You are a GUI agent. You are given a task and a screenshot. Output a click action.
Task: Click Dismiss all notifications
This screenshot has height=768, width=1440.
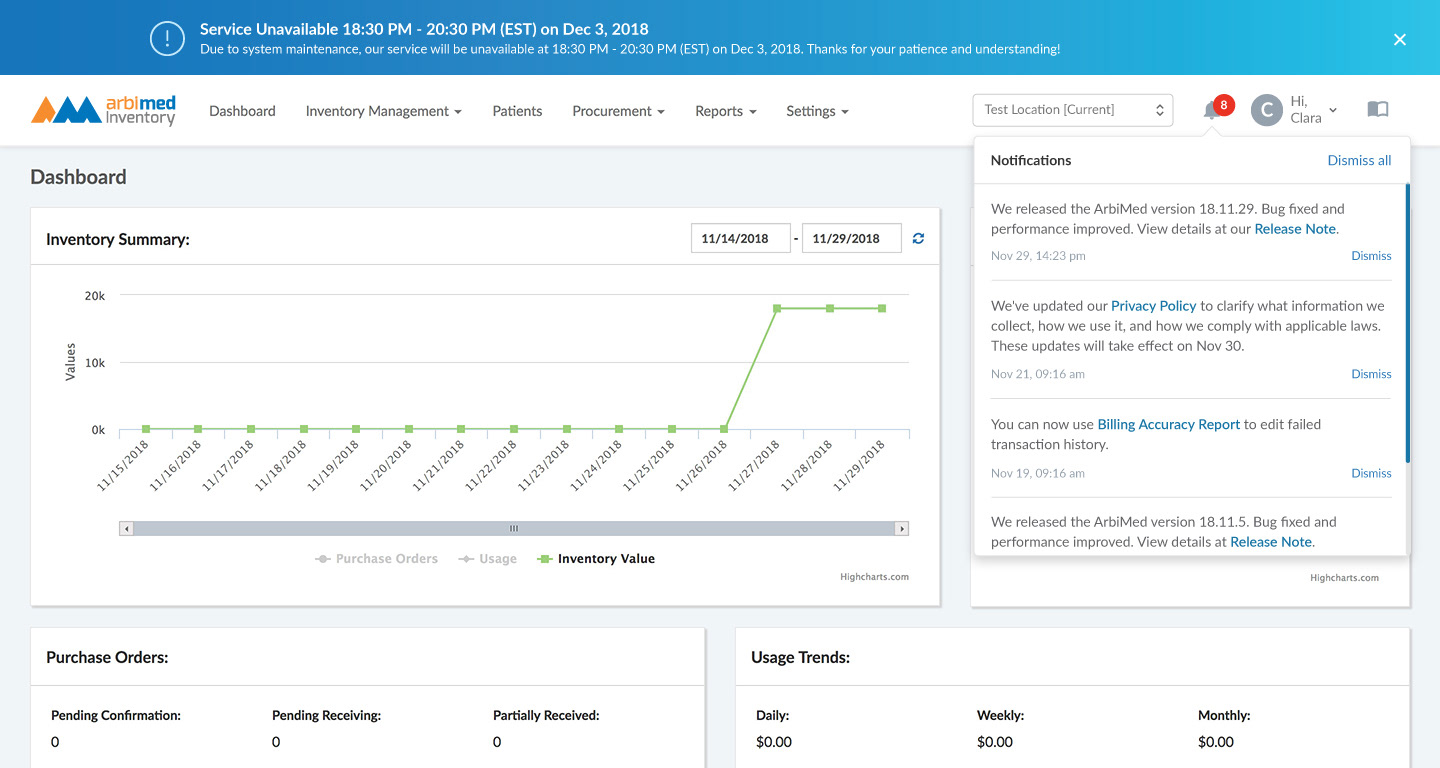click(x=1359, y=160)
